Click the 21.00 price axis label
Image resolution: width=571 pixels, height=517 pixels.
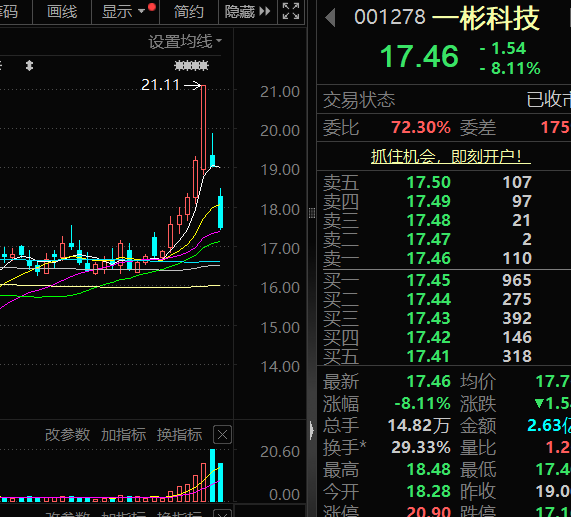click(x=280, y=92)
